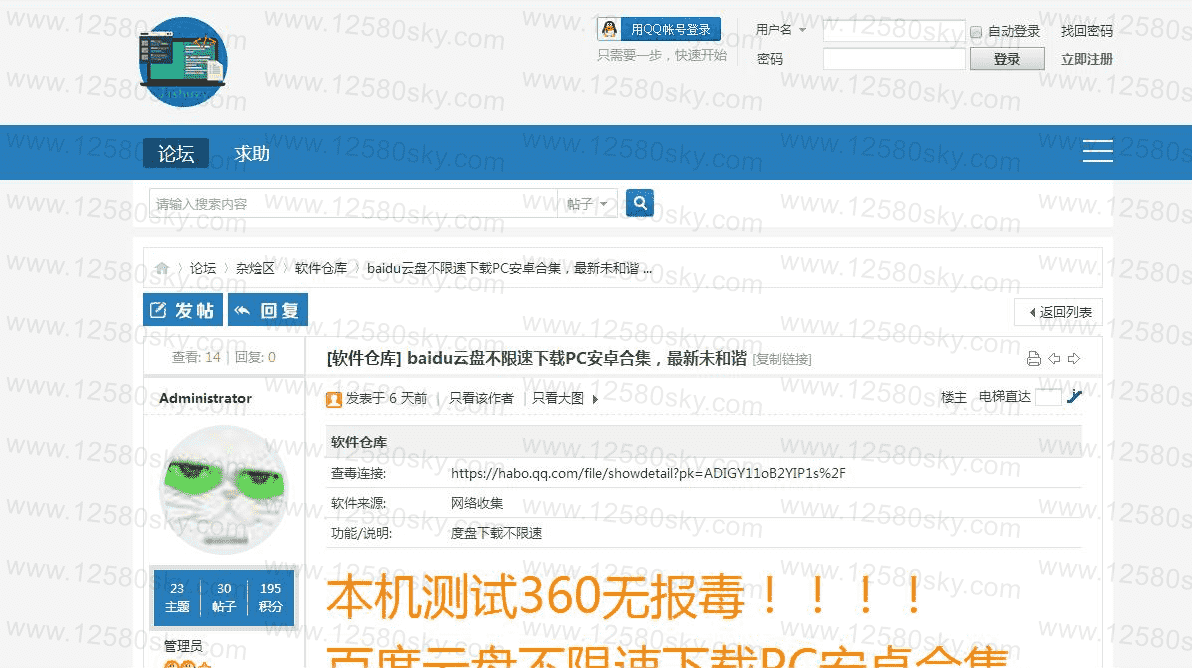Switch to the 求助 navigation tab
1192x668 pixels.
point(252,154)
